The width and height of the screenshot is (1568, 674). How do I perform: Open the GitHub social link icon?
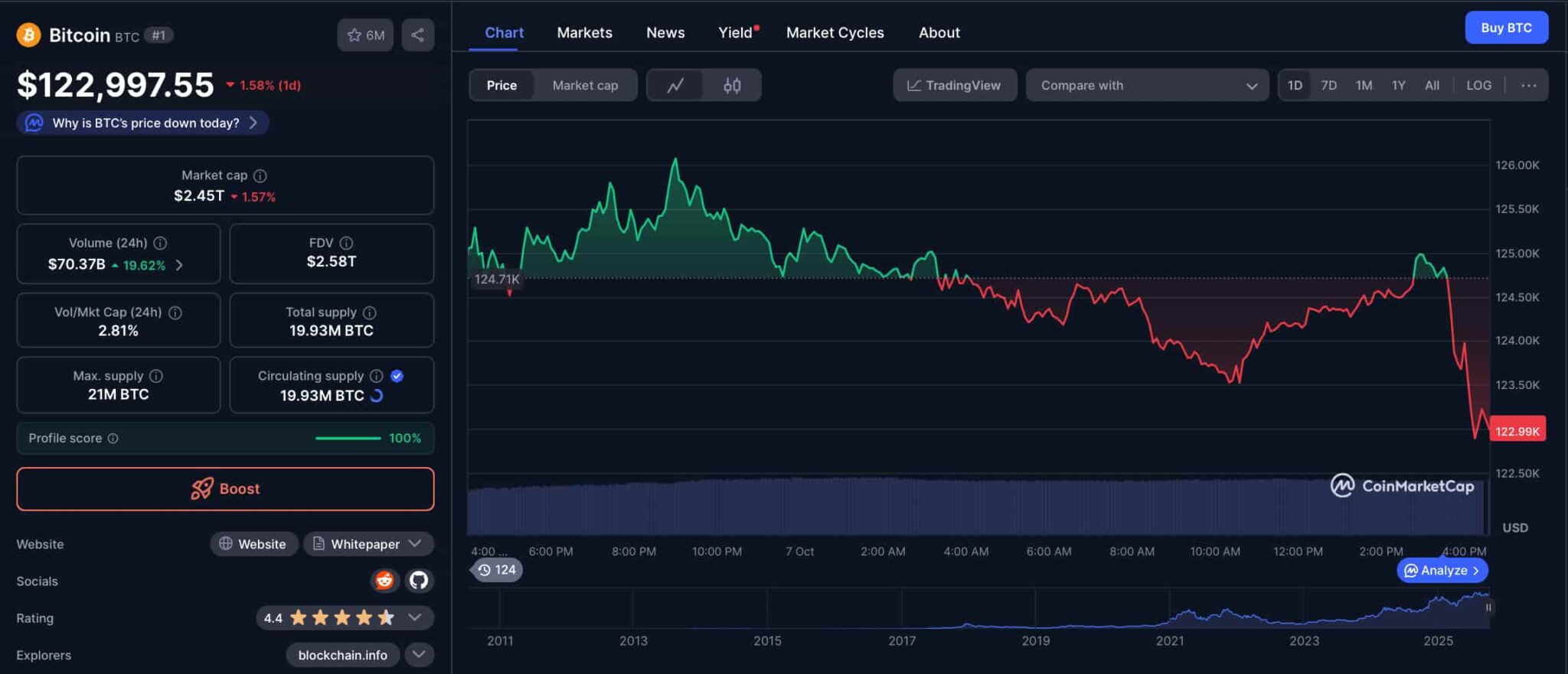[x=418, y=581]
